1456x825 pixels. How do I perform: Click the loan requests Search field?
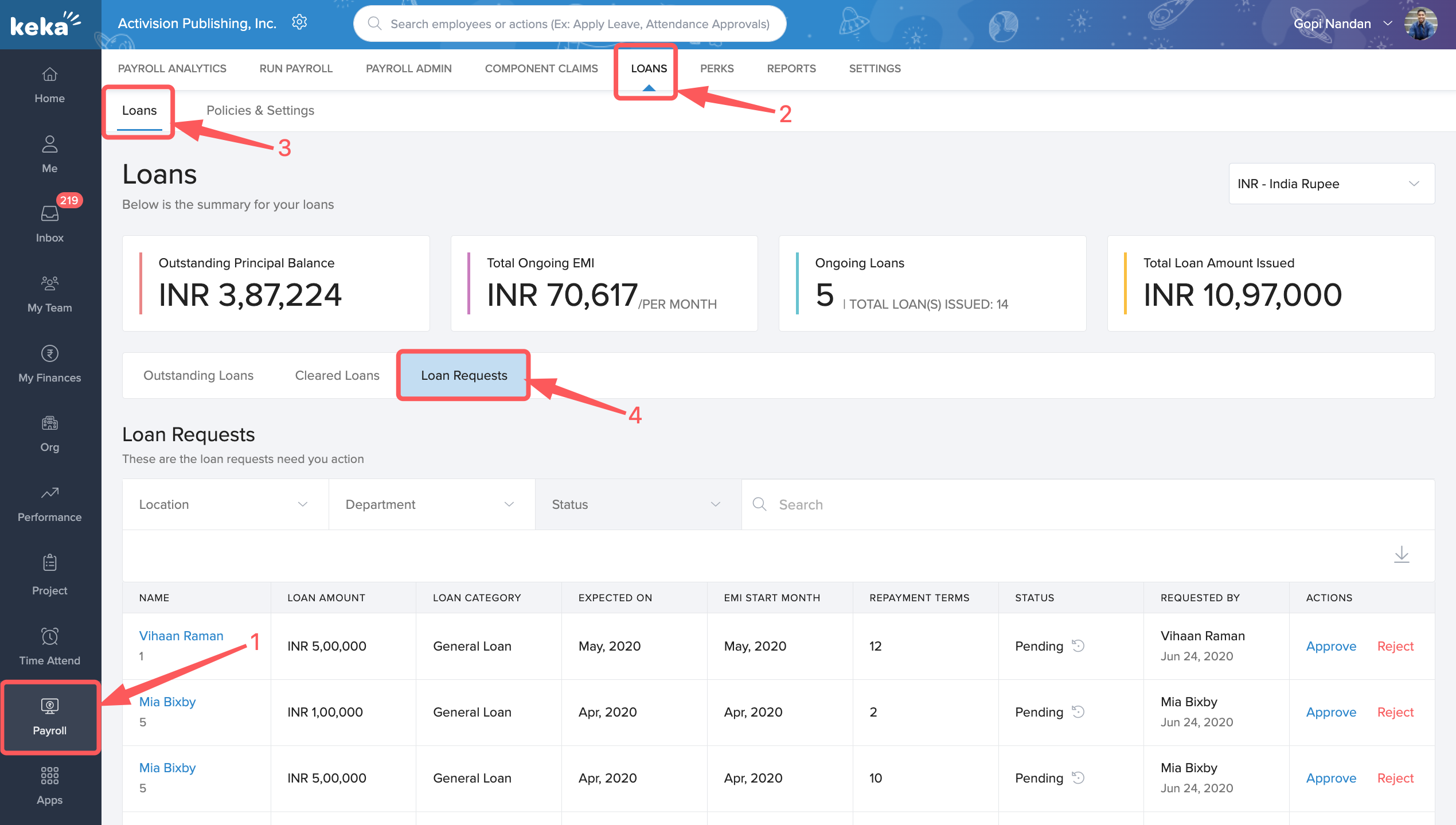point(1090,504)
